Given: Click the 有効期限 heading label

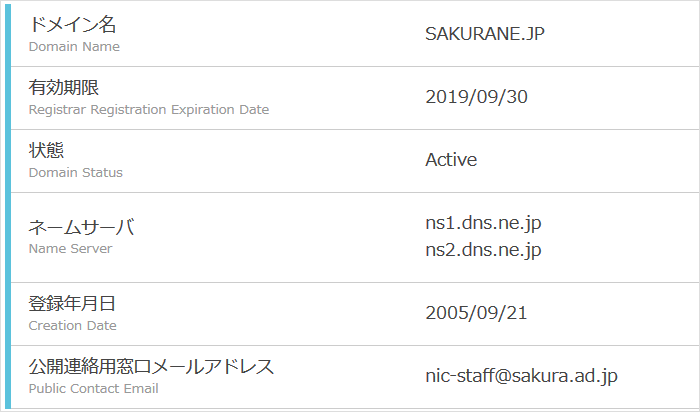Looking at the screenshot, I should tap(64, 89).
